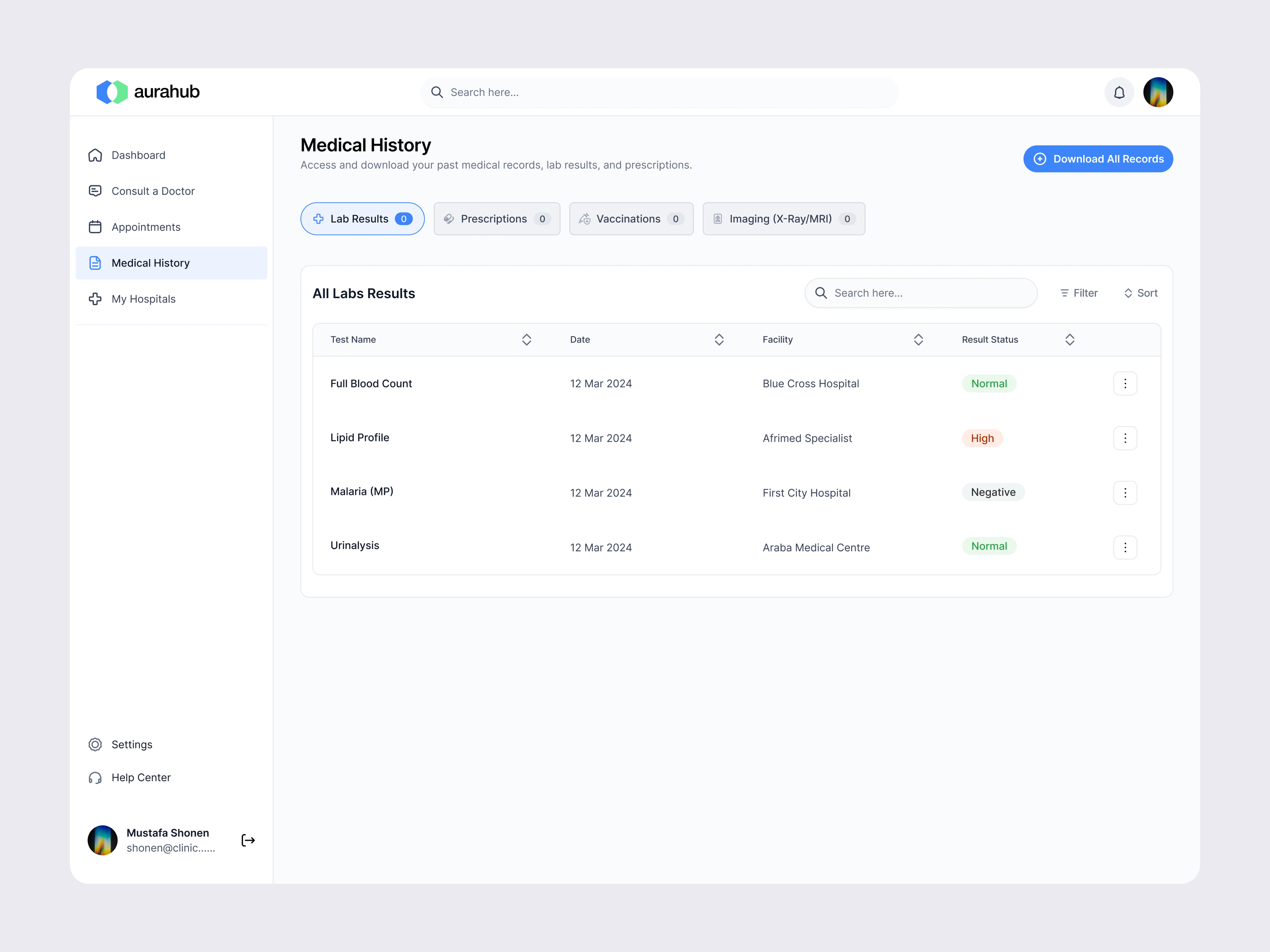Switch to the Prescriptions tab
Viewport: 1270px width, 952px height.
pos(497,219)
